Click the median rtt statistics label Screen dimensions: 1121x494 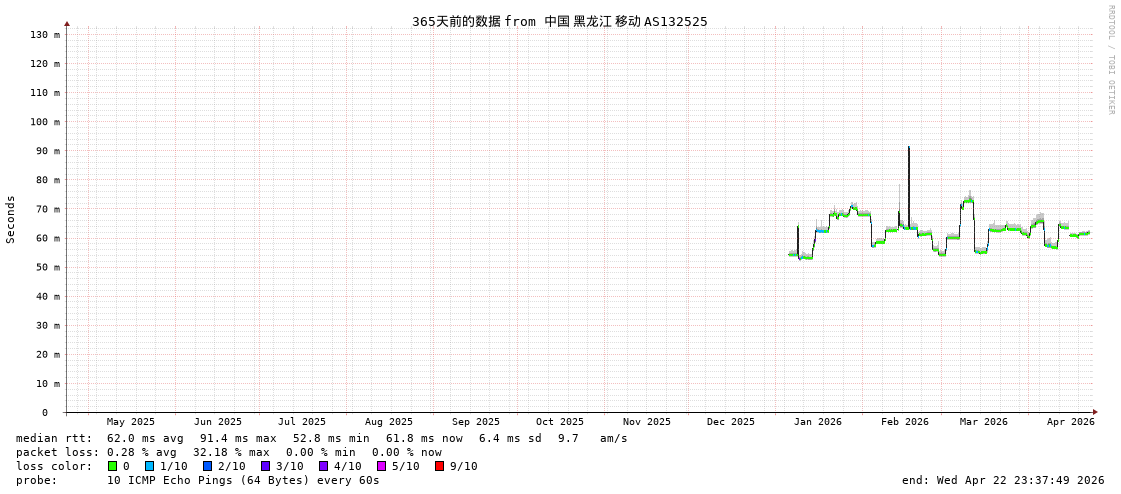[x=54, y=438]
